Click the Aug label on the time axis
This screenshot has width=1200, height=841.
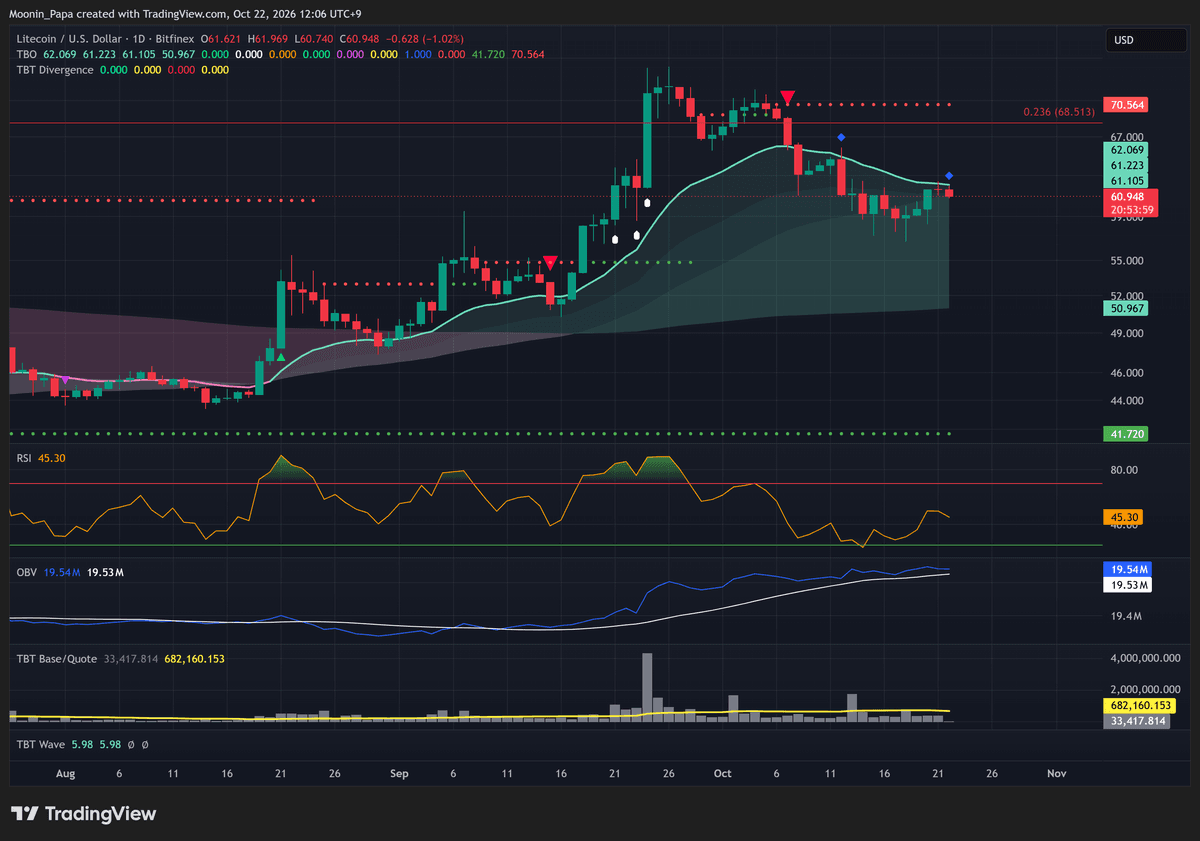pos(66,774)
